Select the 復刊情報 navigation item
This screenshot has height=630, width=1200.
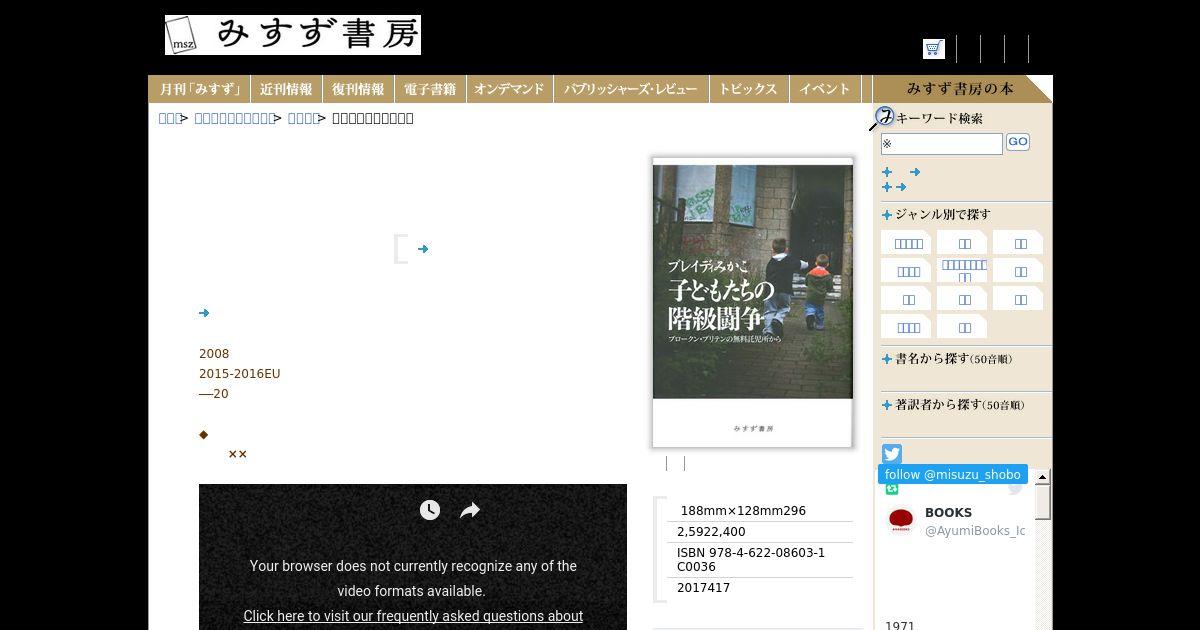click(358, 89)
